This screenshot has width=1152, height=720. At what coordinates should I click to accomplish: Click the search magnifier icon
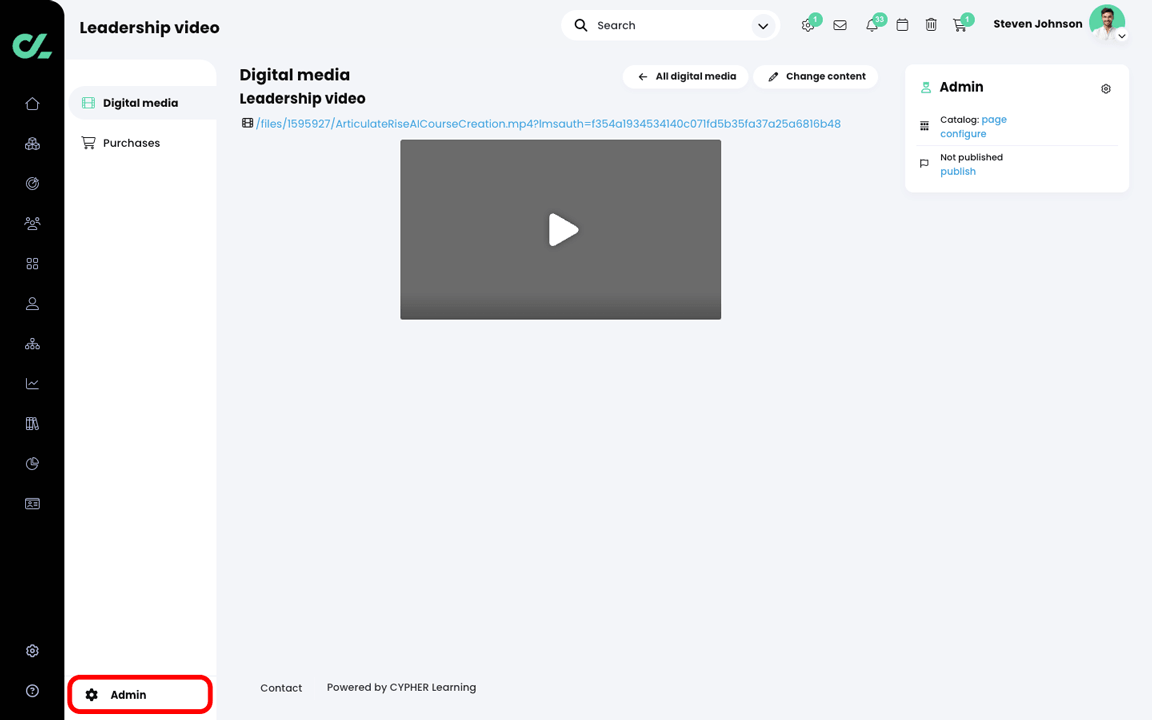point(580,25)
